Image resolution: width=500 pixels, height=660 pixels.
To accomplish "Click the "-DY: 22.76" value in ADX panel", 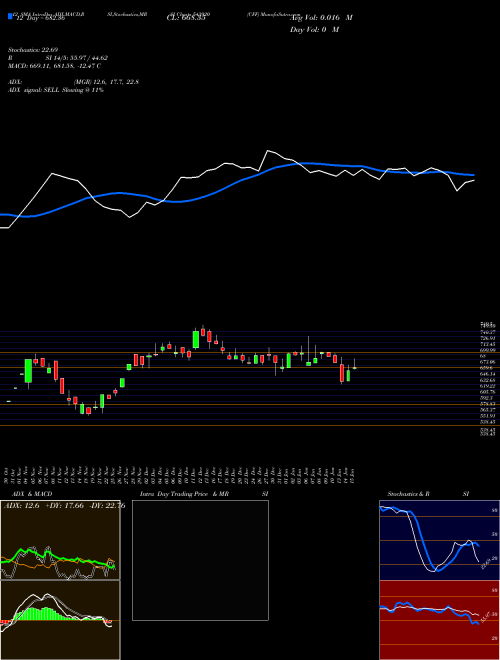I will pyautogui.click(x=107, y=506).
